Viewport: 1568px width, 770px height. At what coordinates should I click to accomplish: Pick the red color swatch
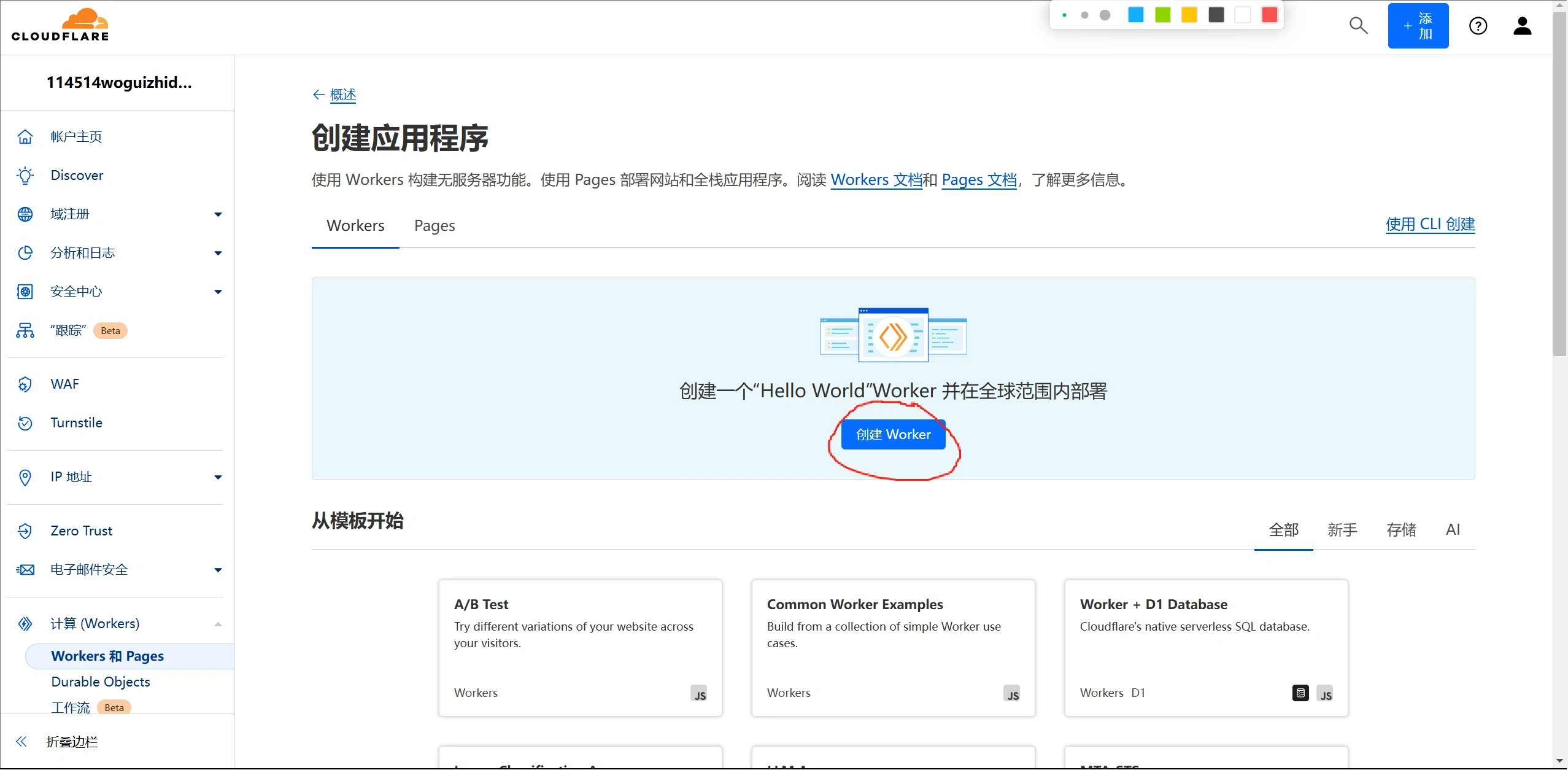tap(1270, 15)
